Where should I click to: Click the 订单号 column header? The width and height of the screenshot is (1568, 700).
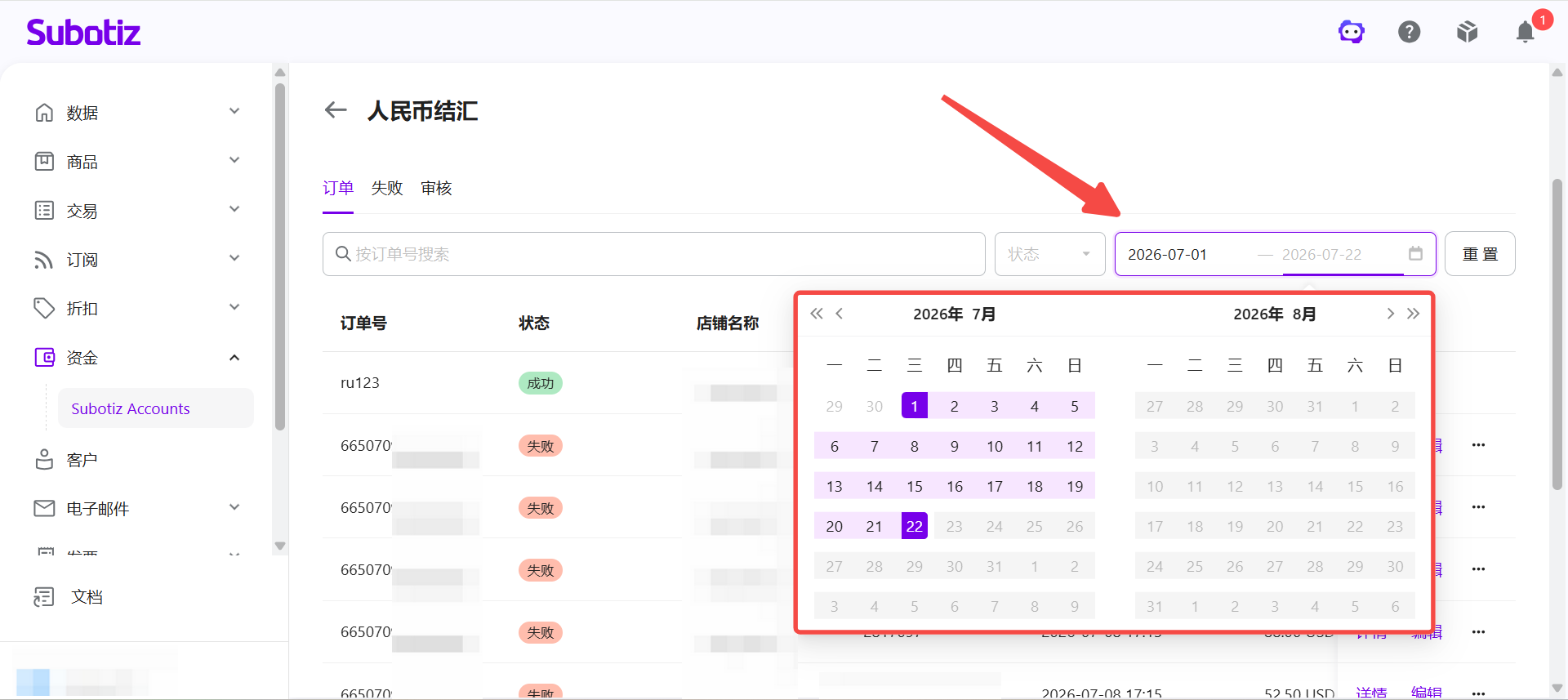(363, 323)
